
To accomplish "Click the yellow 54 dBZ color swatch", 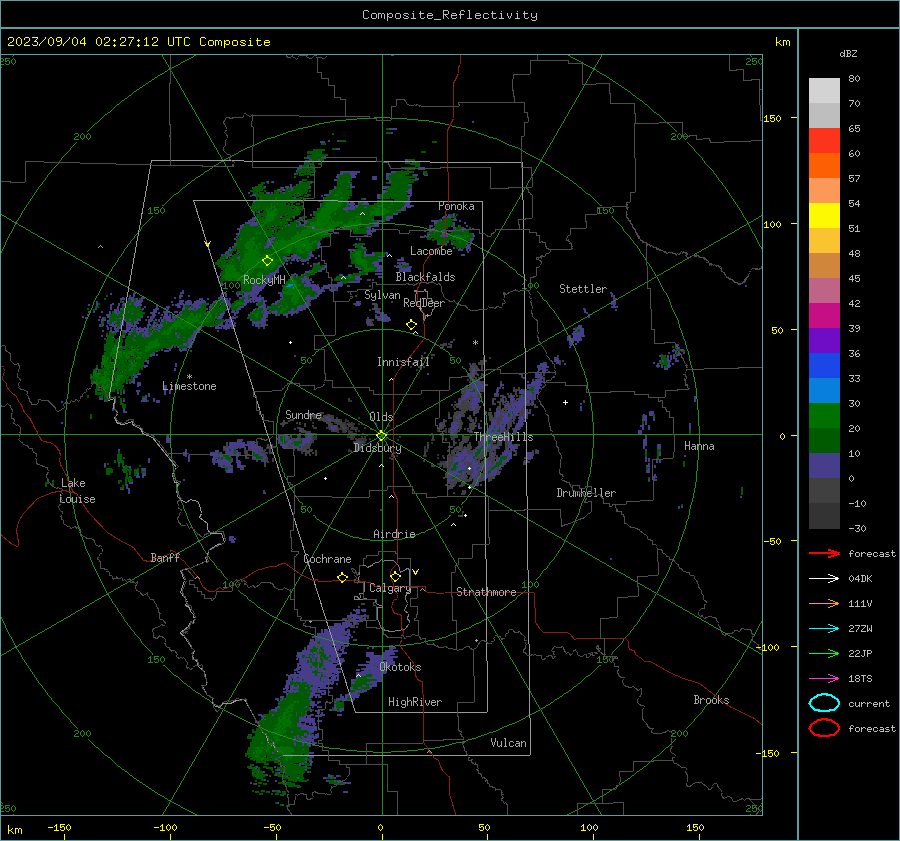I will point(824,216).
